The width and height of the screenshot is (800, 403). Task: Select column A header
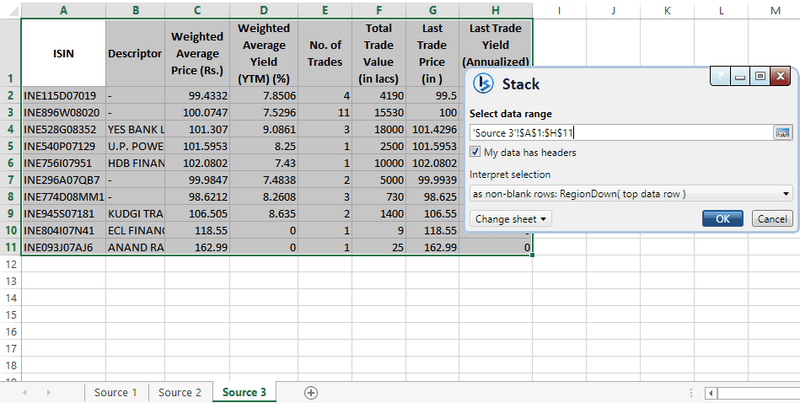pyautogui.click(x=63, y=10)
